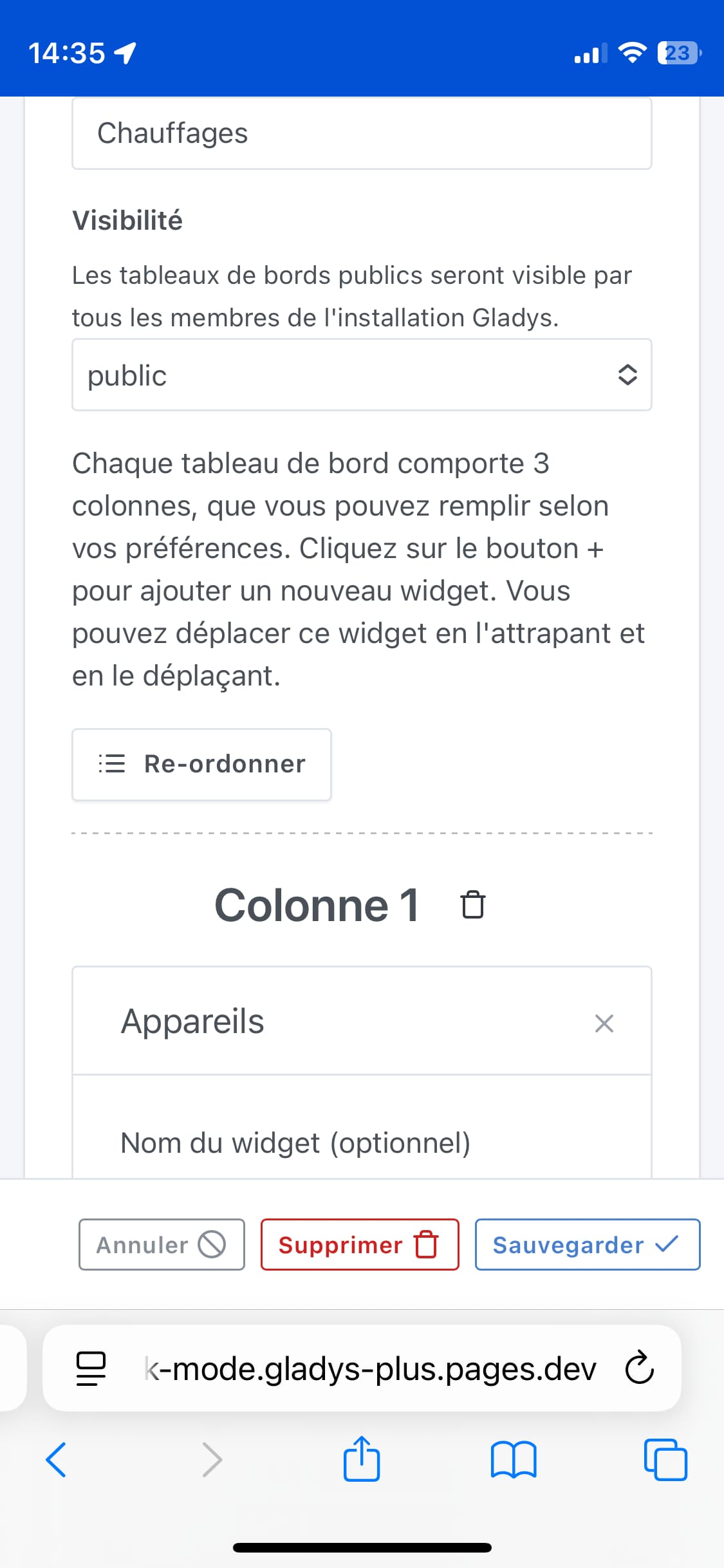
Task: Delete Colonne 1 with trash icon
Action: tap(473, 904)
